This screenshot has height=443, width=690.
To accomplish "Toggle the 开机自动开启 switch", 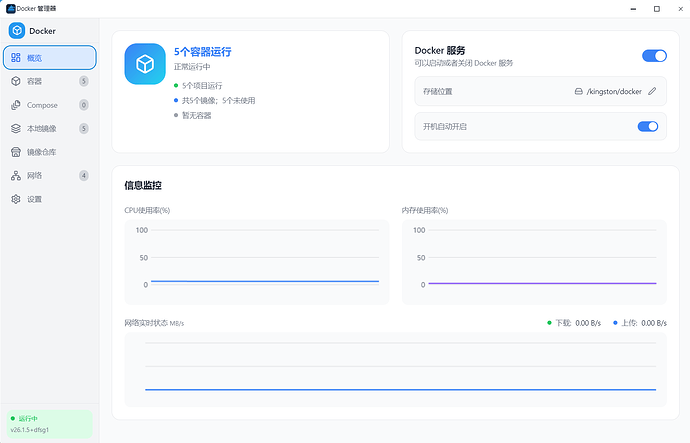I will (648, 126).
